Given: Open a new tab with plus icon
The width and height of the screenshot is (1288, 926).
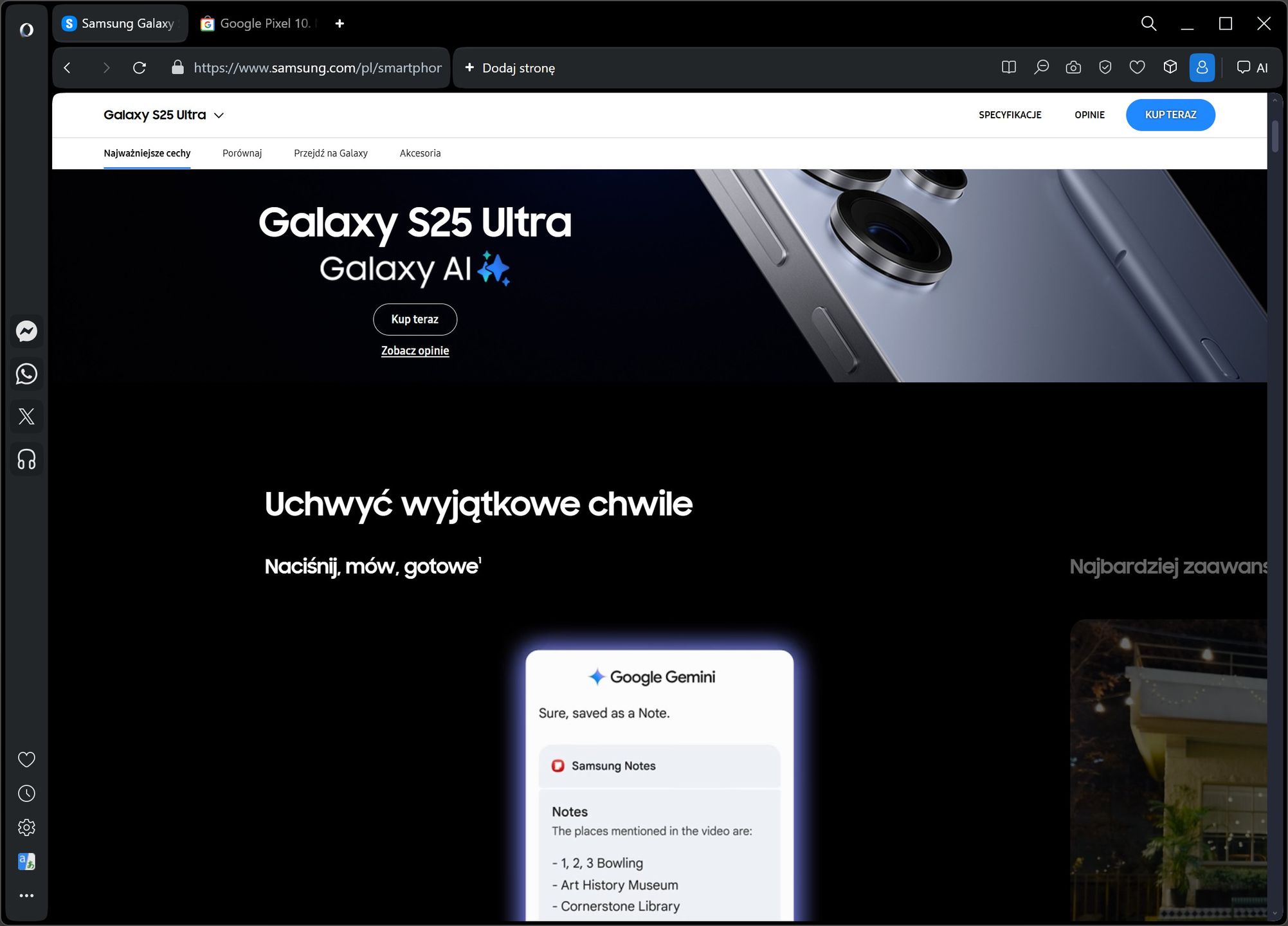Looking at the screenshot, I should pos(340,24).
